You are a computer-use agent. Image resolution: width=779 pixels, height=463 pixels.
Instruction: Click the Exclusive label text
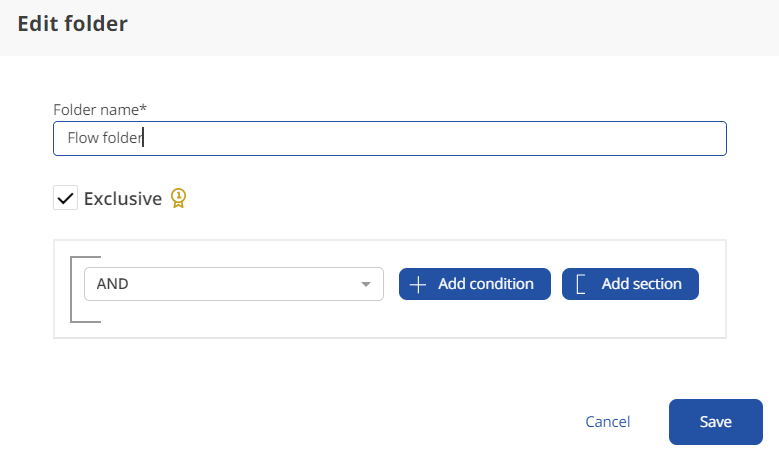tap(122, 198)
